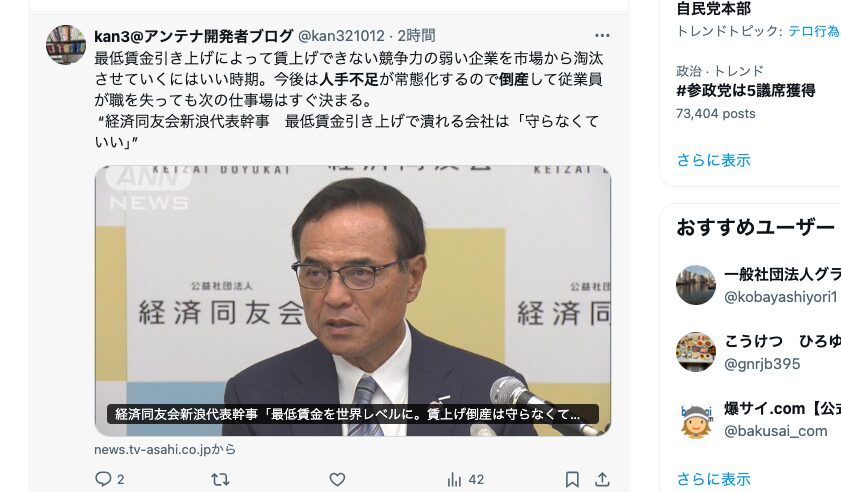Open reply comments on the tweet
The image size is (841, 492).
click(109, 479)
